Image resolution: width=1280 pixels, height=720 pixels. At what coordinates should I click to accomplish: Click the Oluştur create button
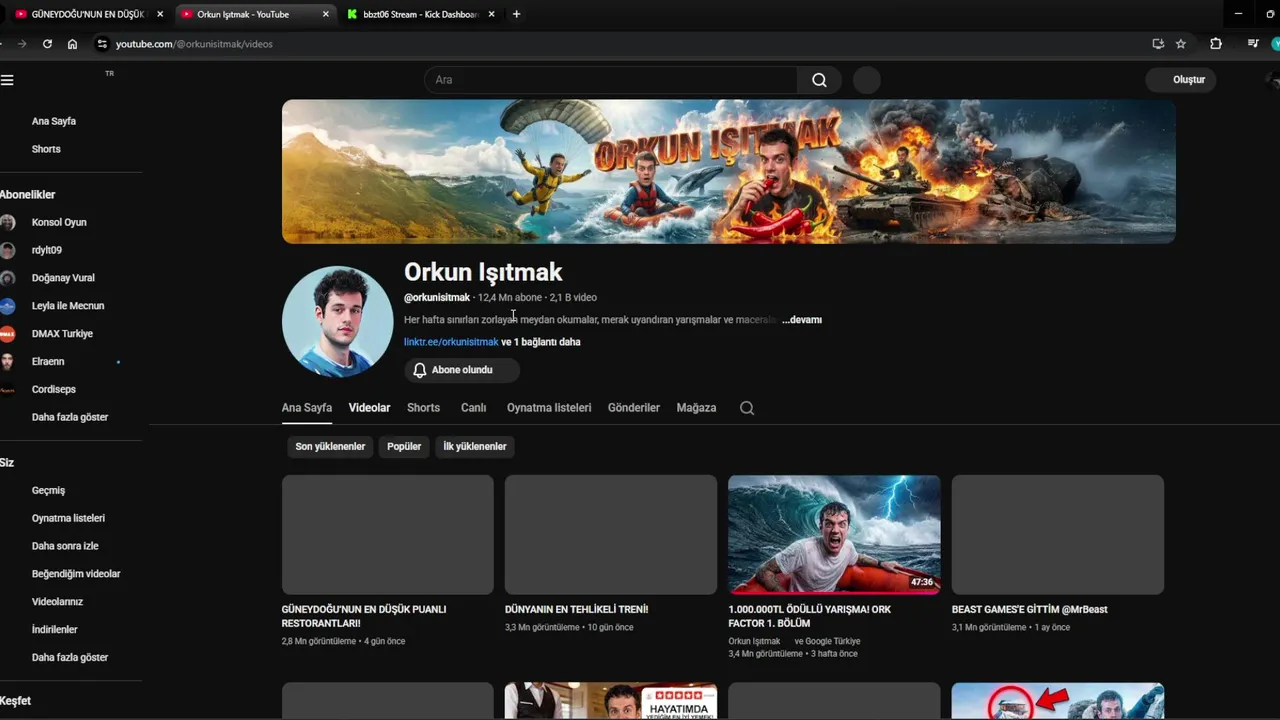(x=1181, y=80)
